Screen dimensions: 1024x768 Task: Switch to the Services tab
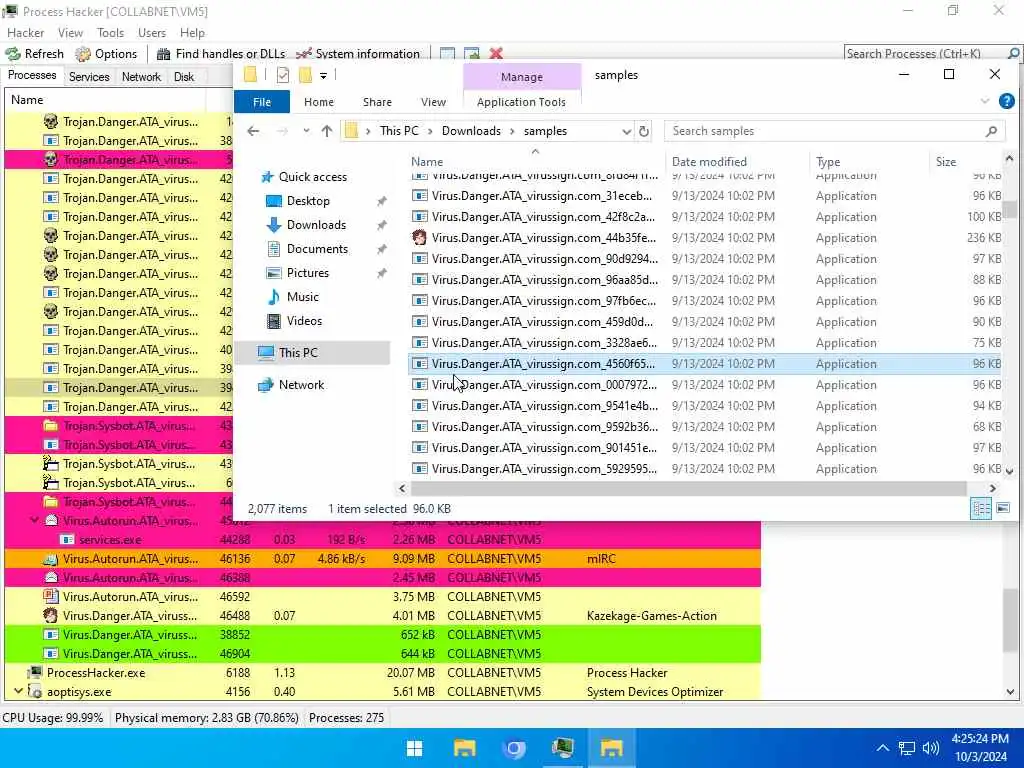click(x=89, y=76)
